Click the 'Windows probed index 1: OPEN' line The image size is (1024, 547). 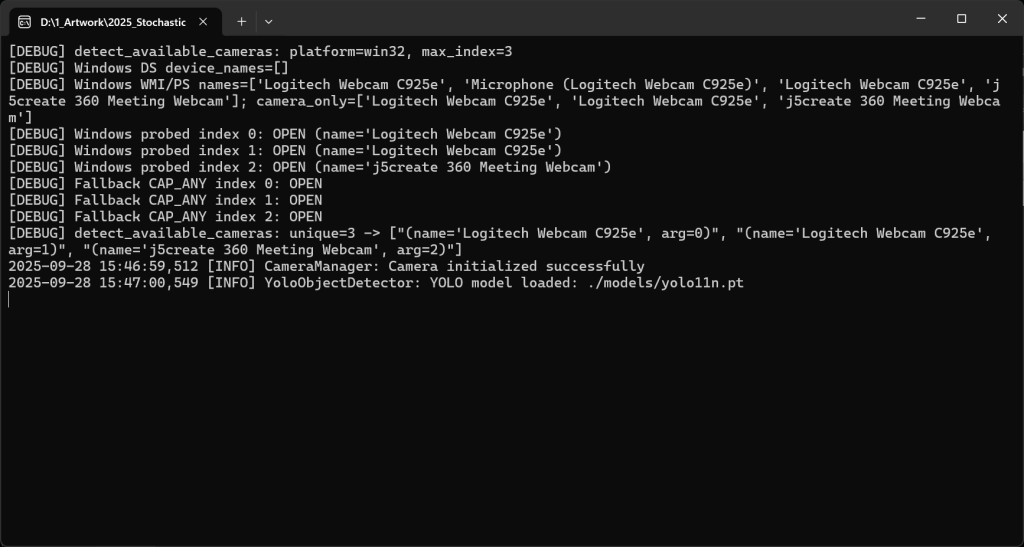[190, 151]
